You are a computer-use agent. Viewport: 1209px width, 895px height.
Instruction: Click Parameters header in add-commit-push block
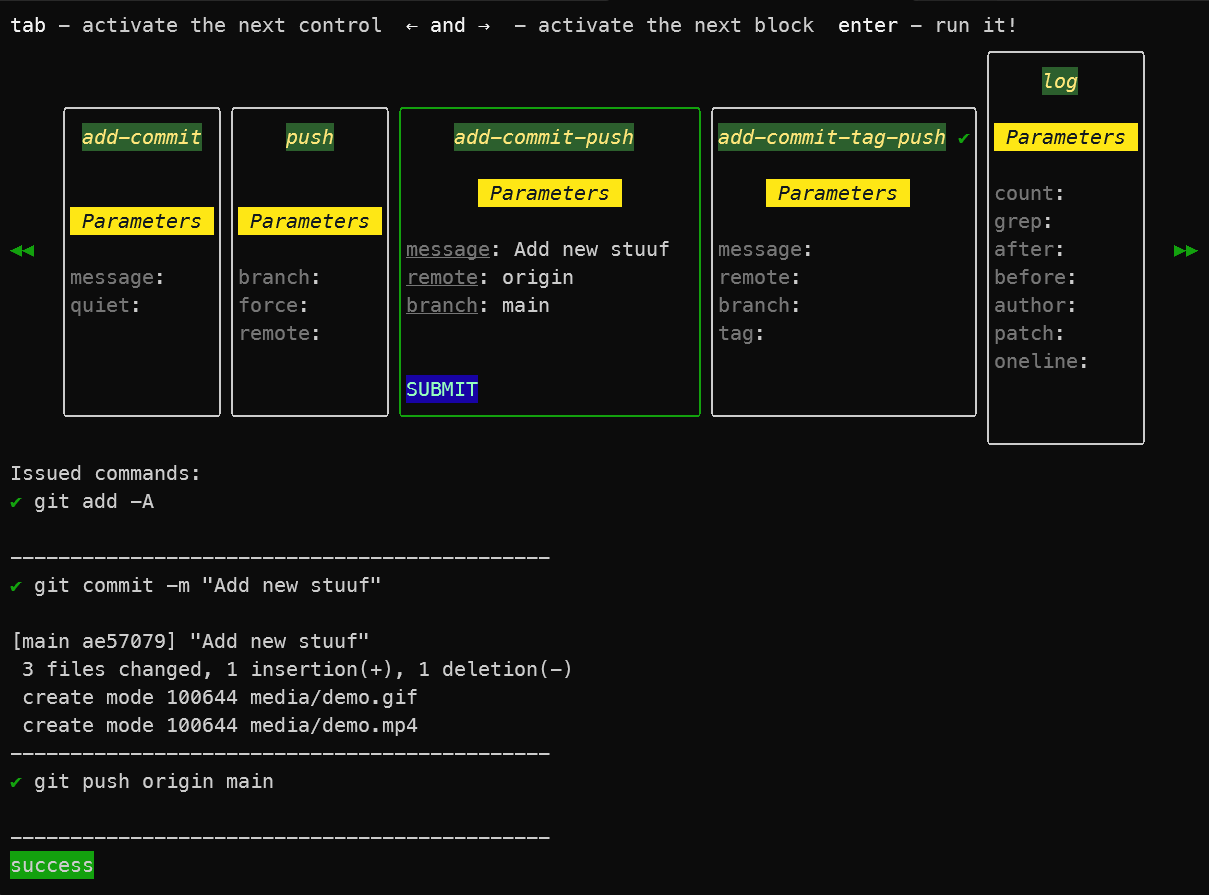click(550, 193)
